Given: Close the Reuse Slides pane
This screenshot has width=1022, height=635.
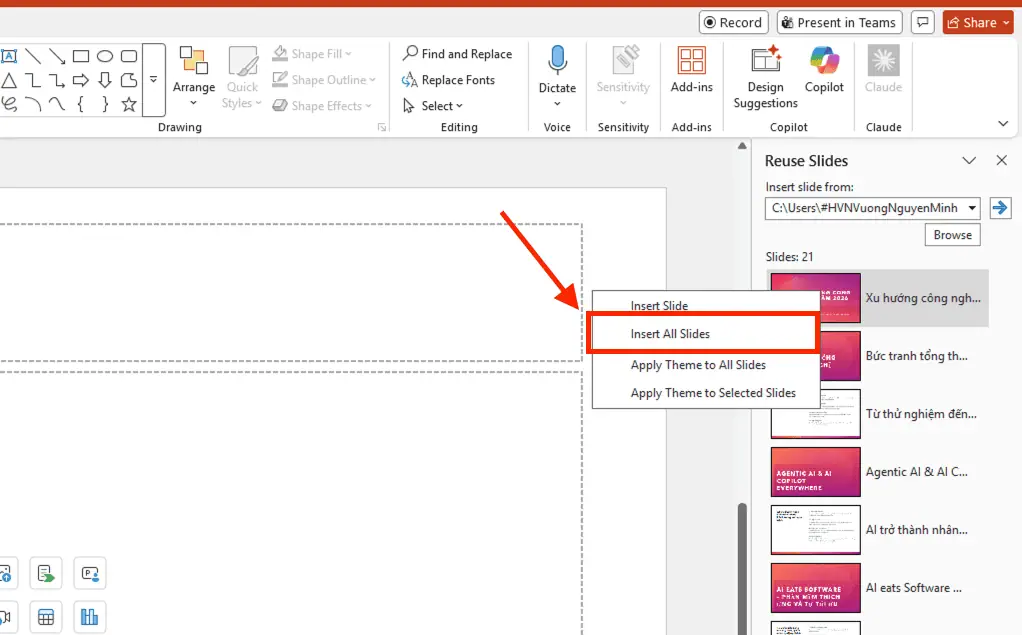Looking at the screenshot, I should click(1002, 160).
